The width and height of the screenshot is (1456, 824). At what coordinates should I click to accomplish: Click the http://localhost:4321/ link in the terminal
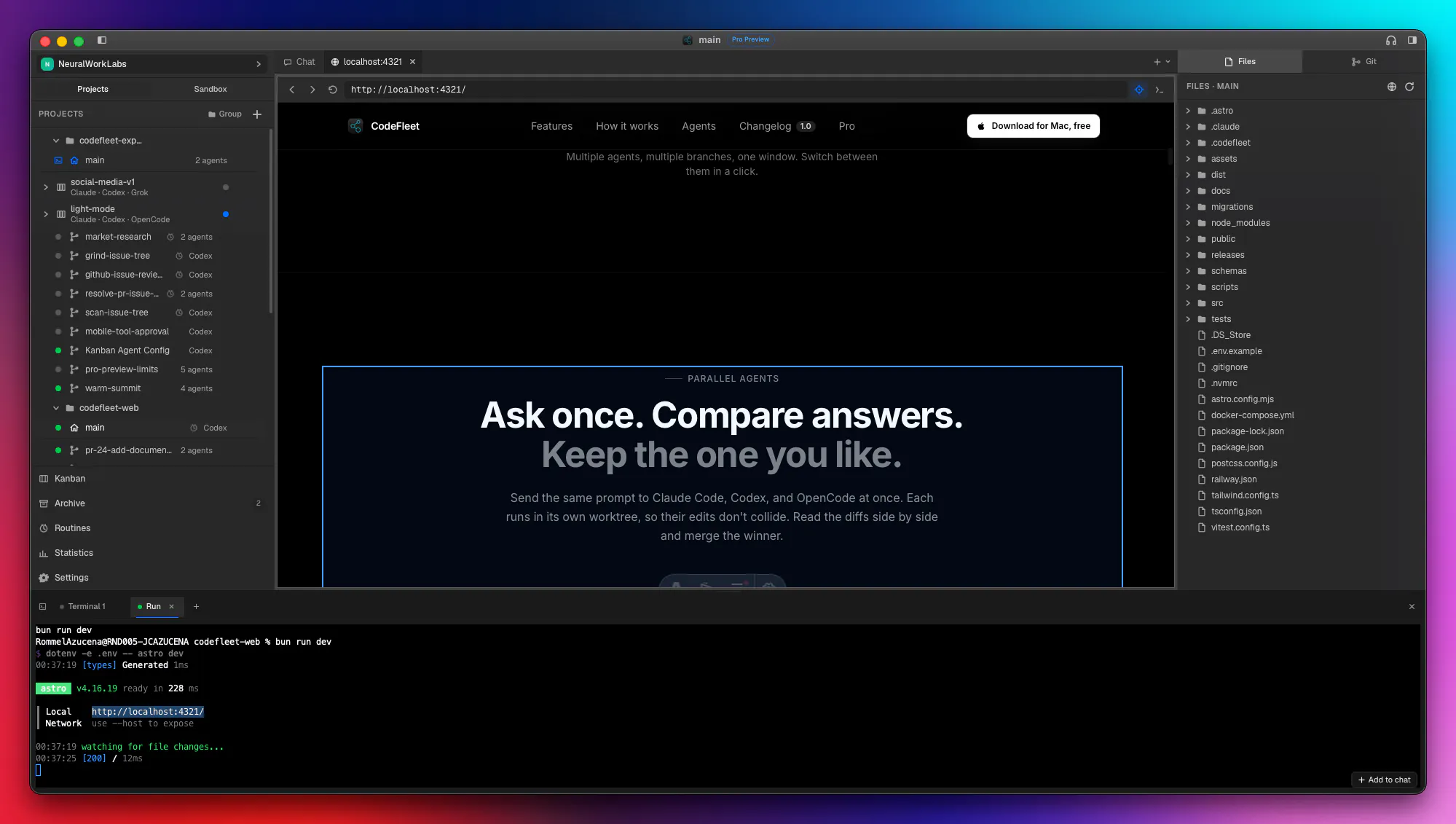coord(148,712)
